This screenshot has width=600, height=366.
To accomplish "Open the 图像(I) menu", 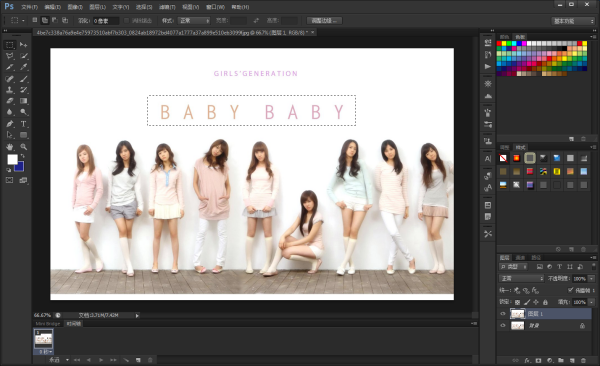I will (x=75, y=7).
